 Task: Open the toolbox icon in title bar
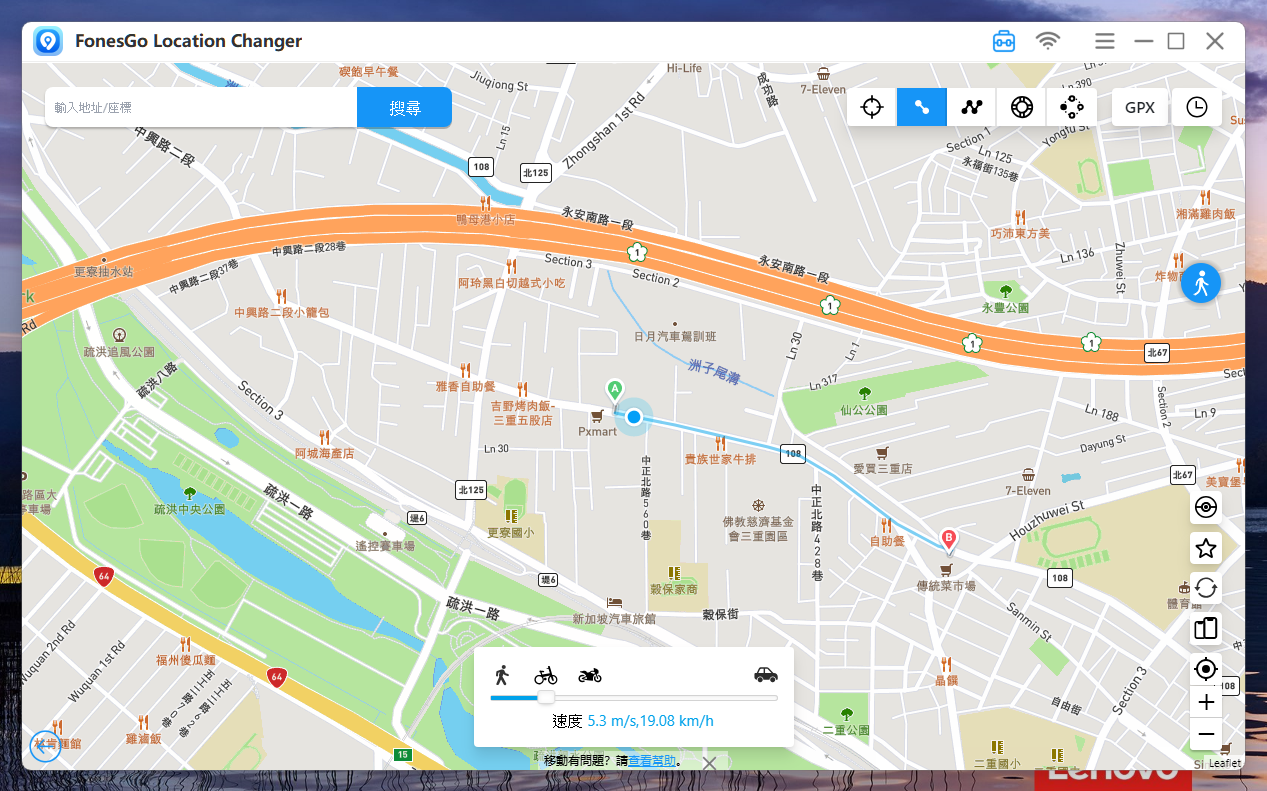[x=1003, y=41]
